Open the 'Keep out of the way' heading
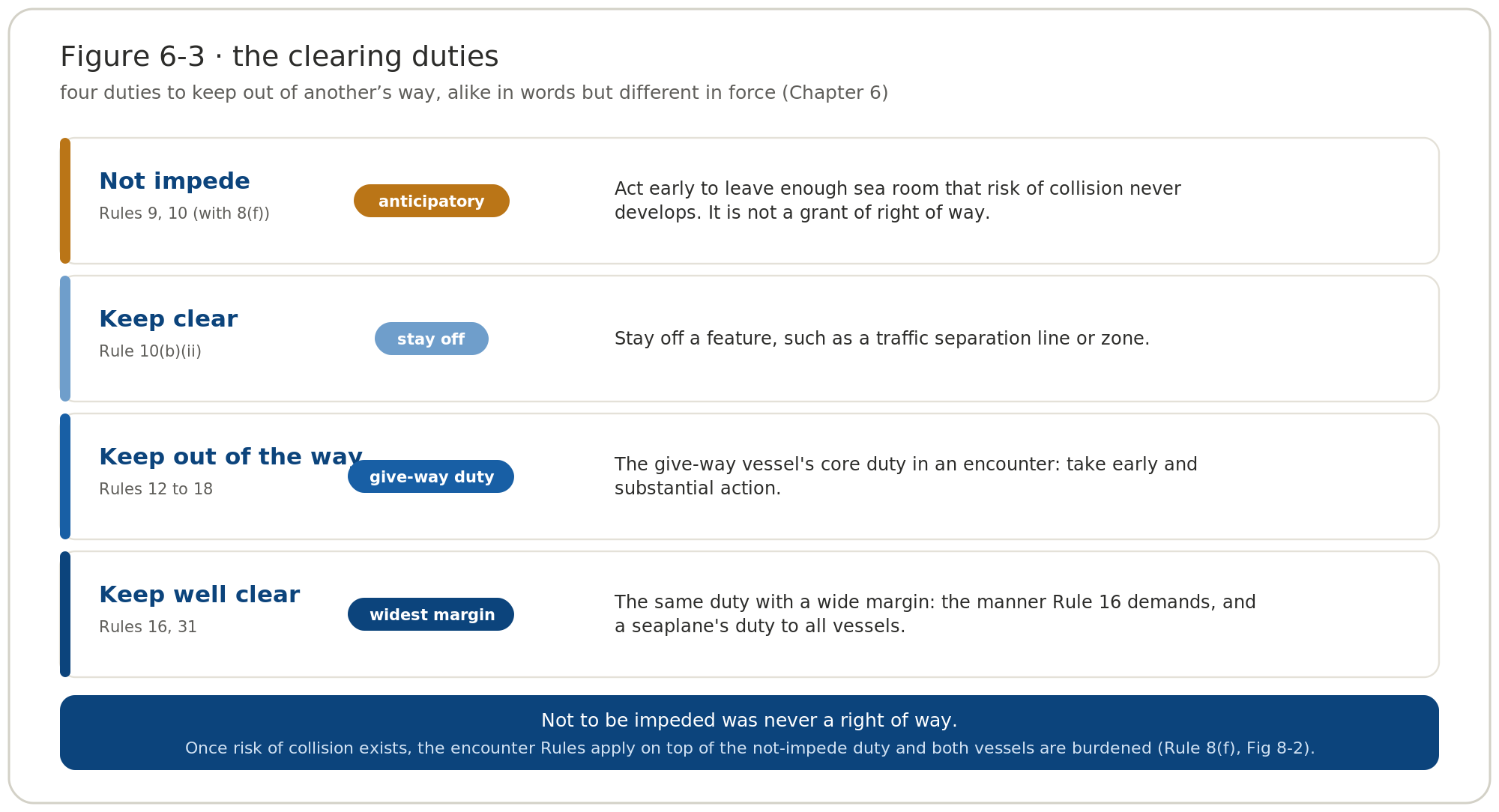The image size is (1499, 812). tap(231, 457)
